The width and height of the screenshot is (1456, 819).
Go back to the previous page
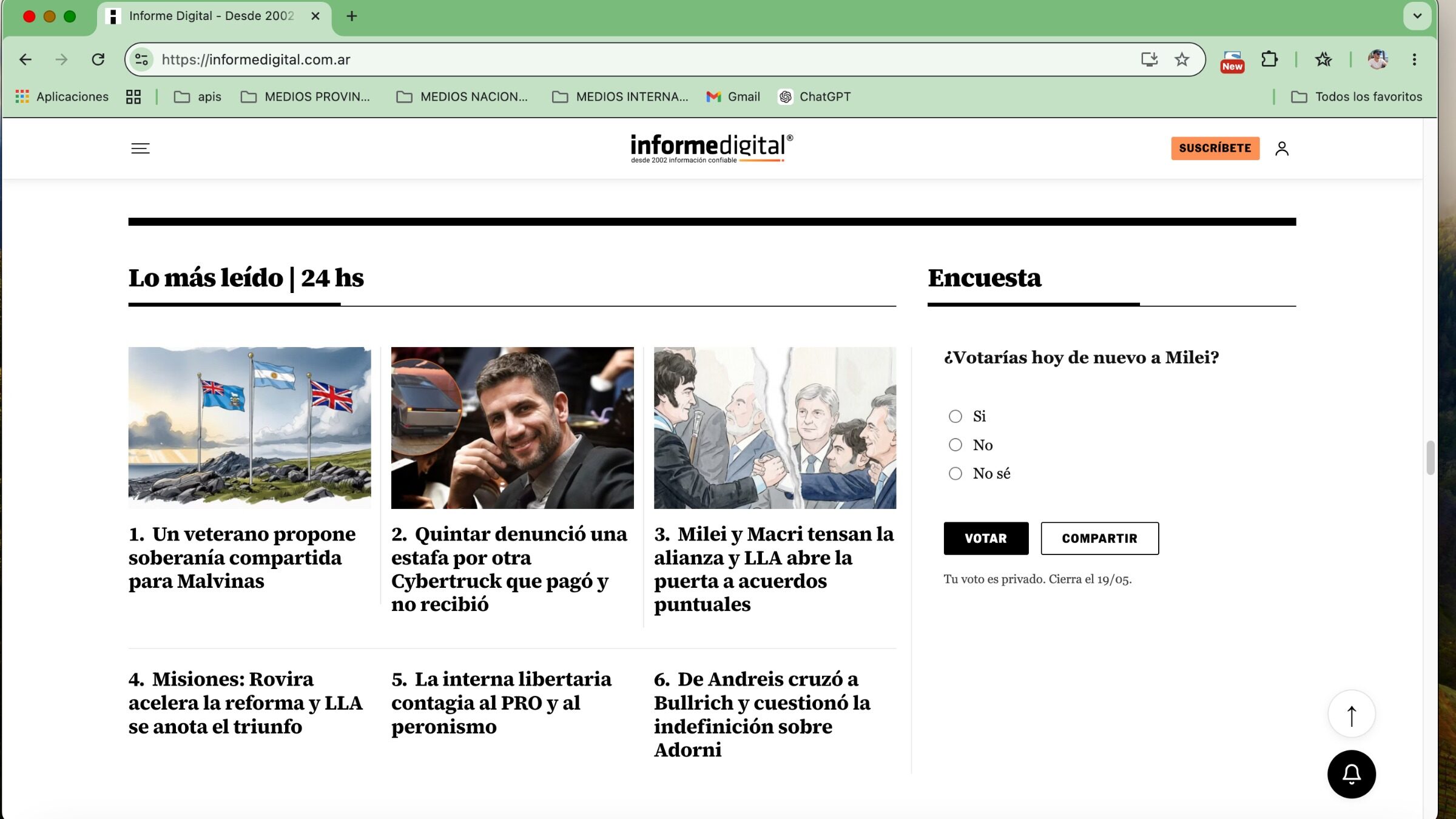point(25,59)
